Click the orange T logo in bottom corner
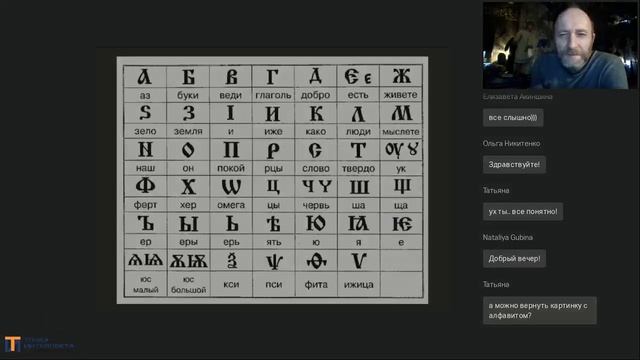The image size is (640, 360). (x=13, y=344)
